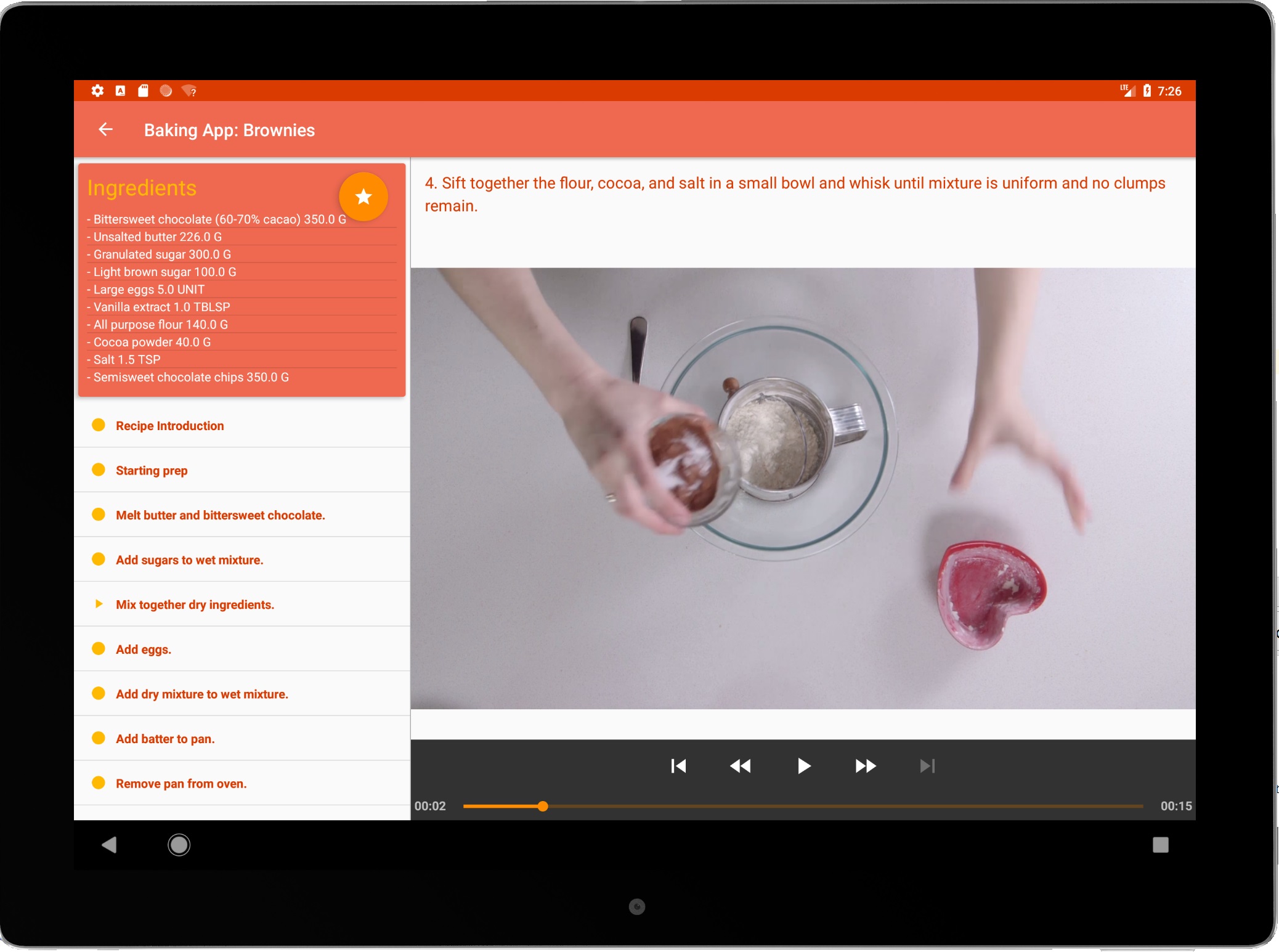Tap the dot beside Remove pan from oven
1279x952 pixels.
(99, 783)
